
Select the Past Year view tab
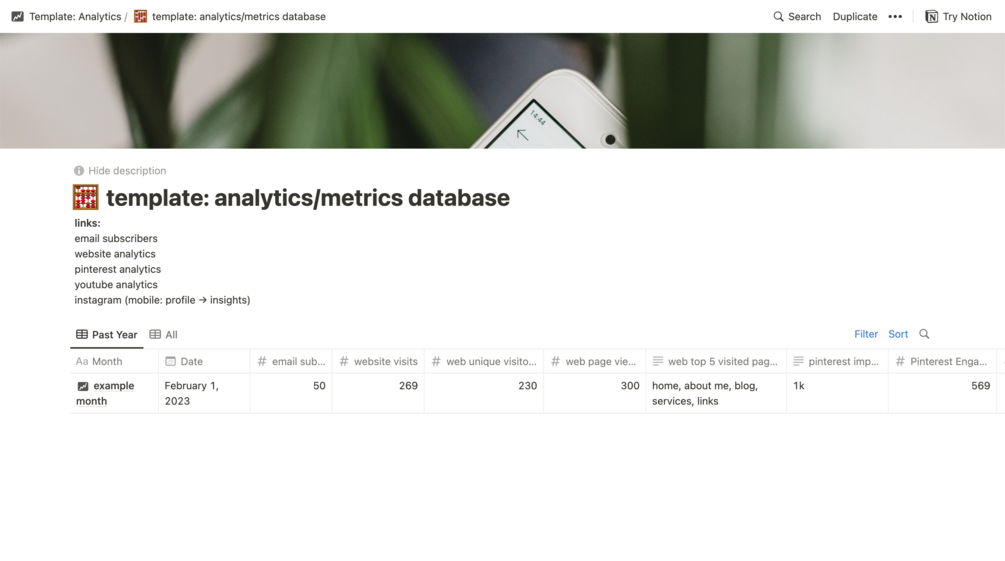click(x=107, y=335)
